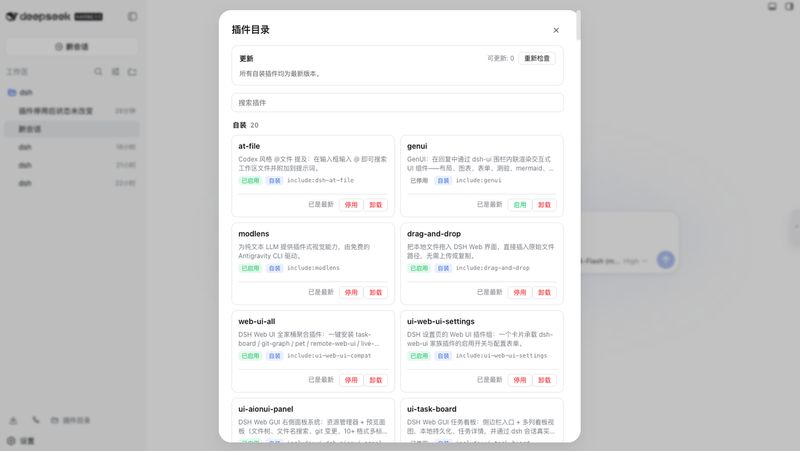
Task: Click the genui plugin title
Action: [417, 146]
